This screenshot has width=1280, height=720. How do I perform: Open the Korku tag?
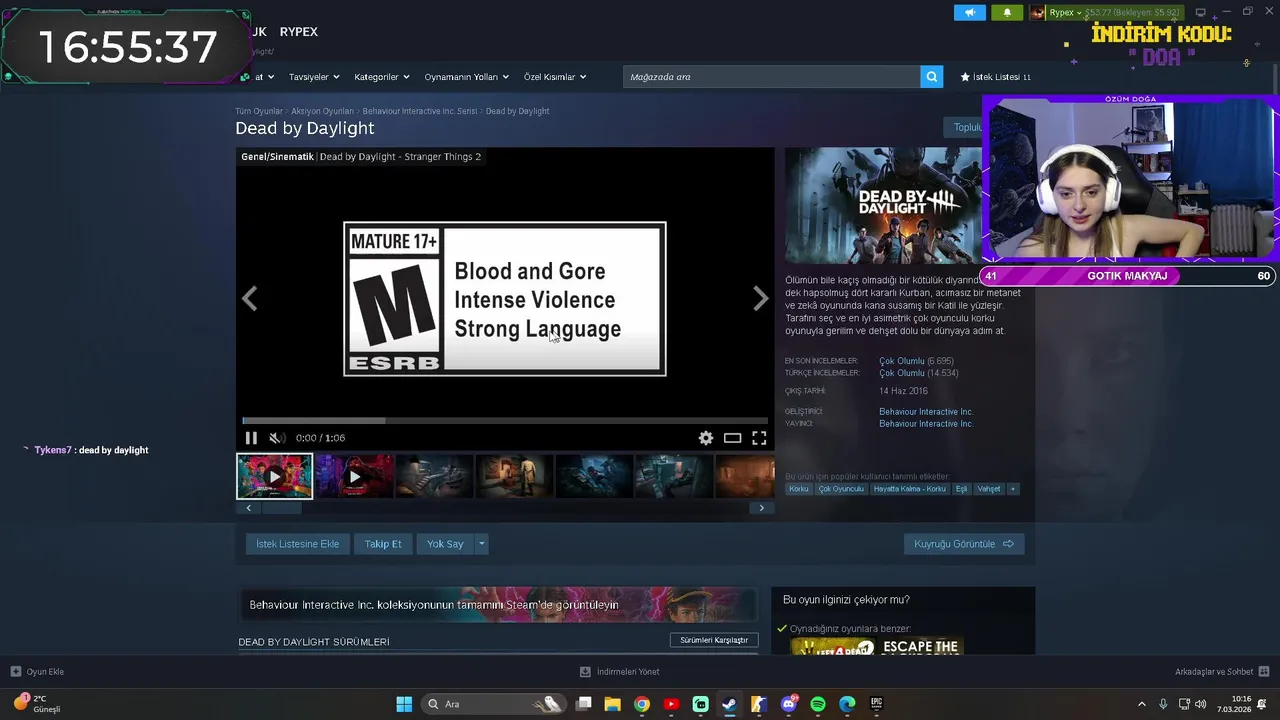[x=799, y=489]
